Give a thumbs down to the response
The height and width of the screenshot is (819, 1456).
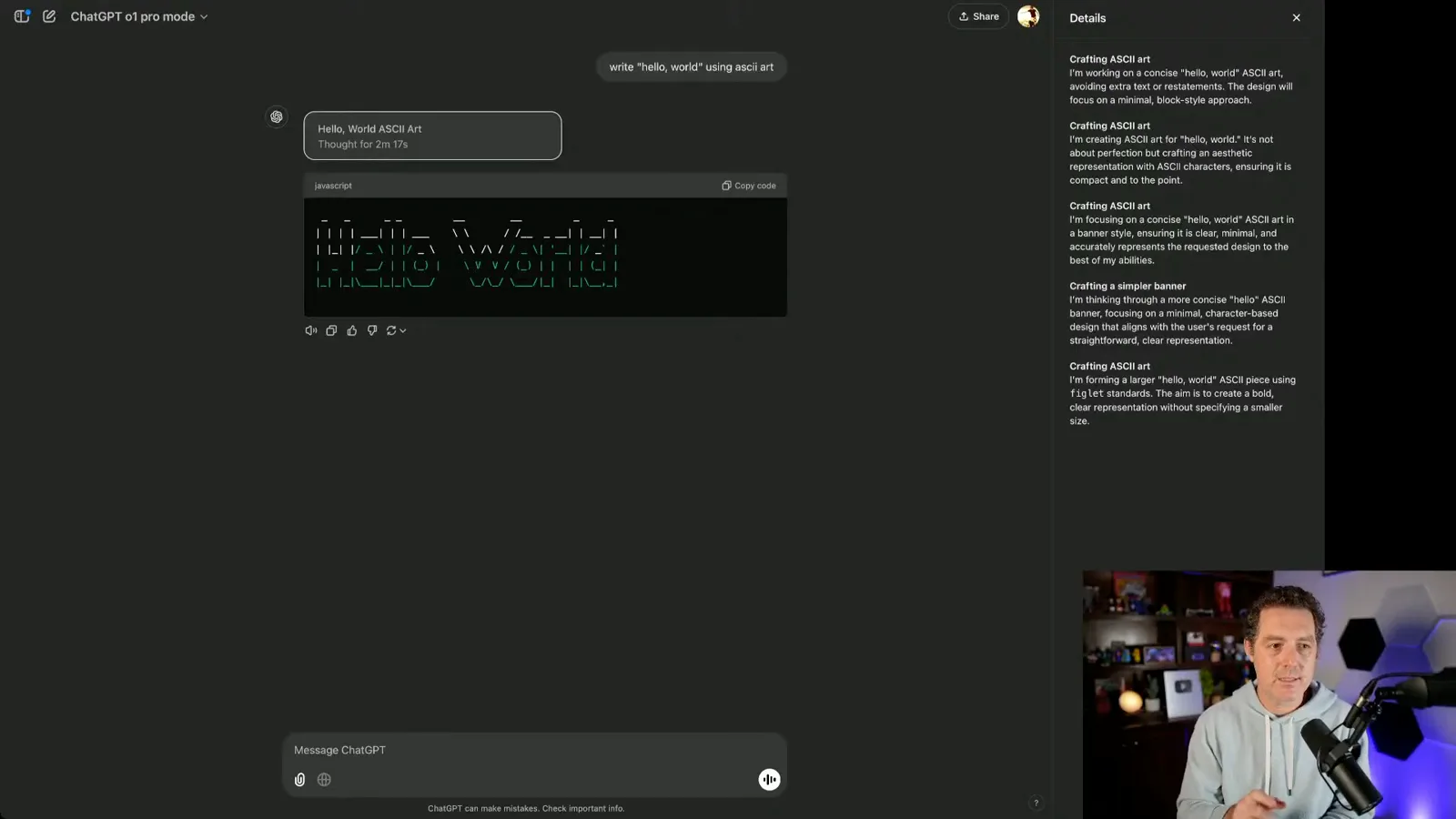(372, 330)
